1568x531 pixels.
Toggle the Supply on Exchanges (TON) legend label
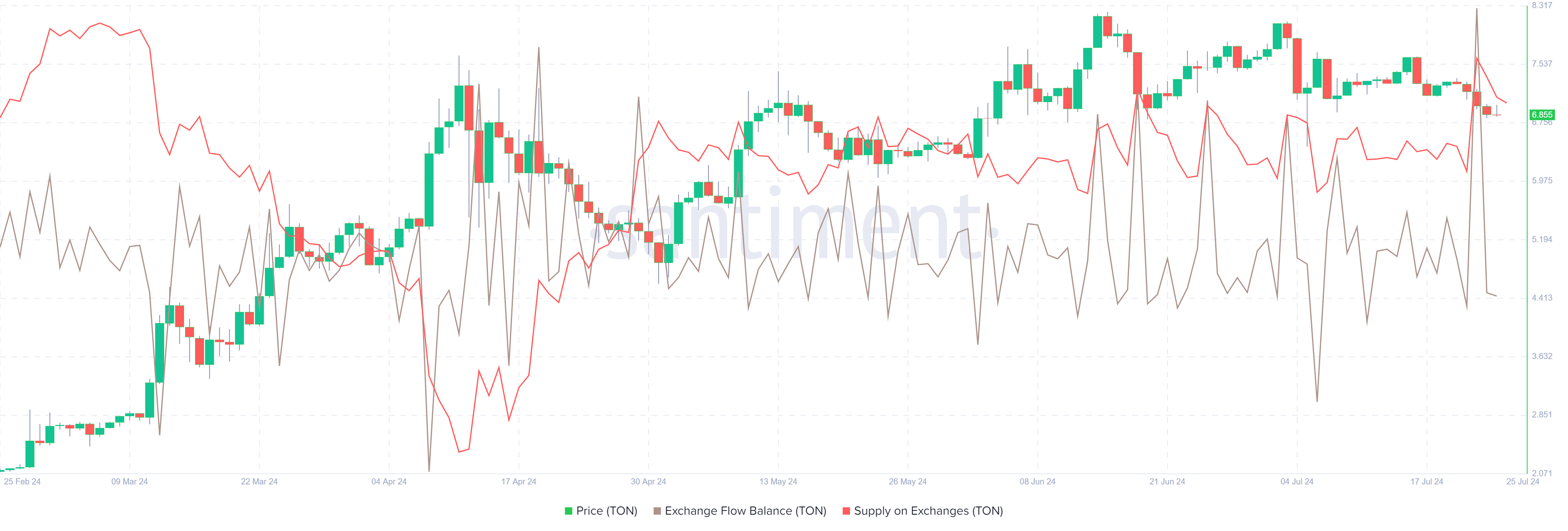coord(928,511)
